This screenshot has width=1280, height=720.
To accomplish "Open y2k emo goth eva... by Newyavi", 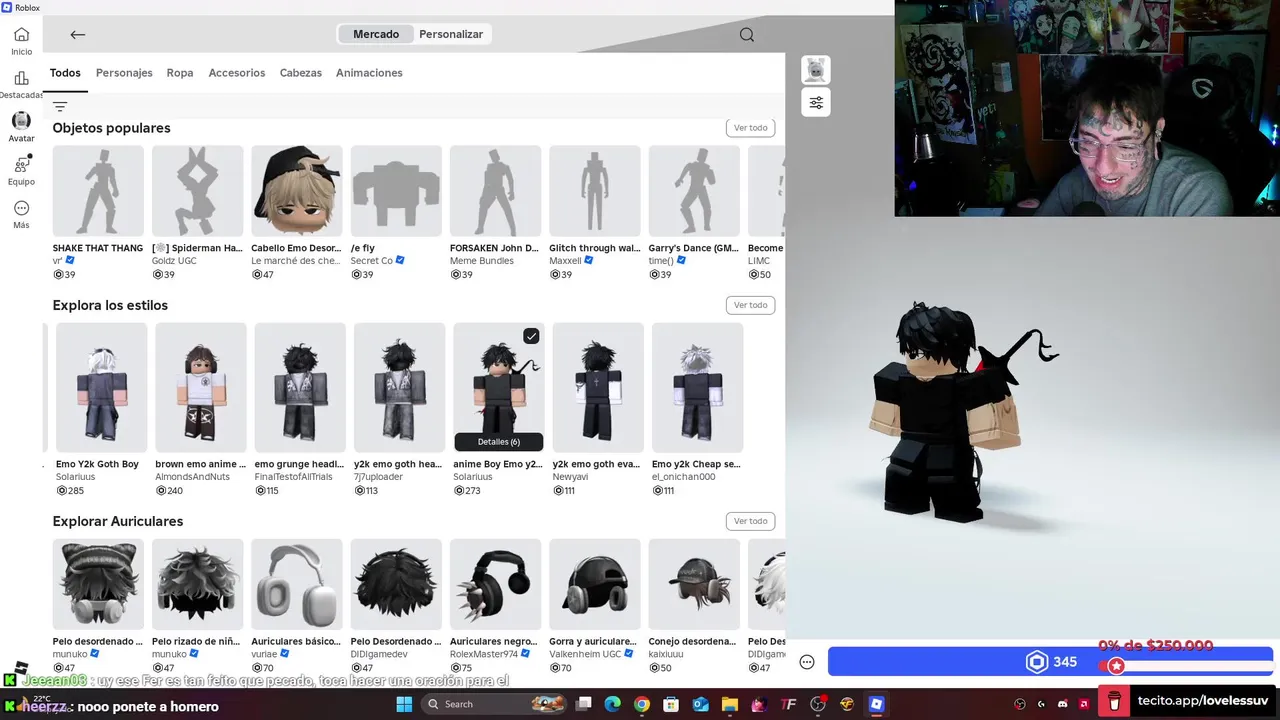I will pos(598,388).
